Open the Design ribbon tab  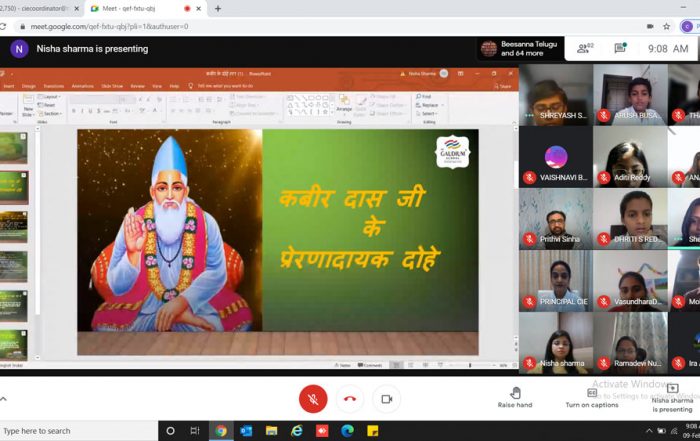(x=29, y=86)
